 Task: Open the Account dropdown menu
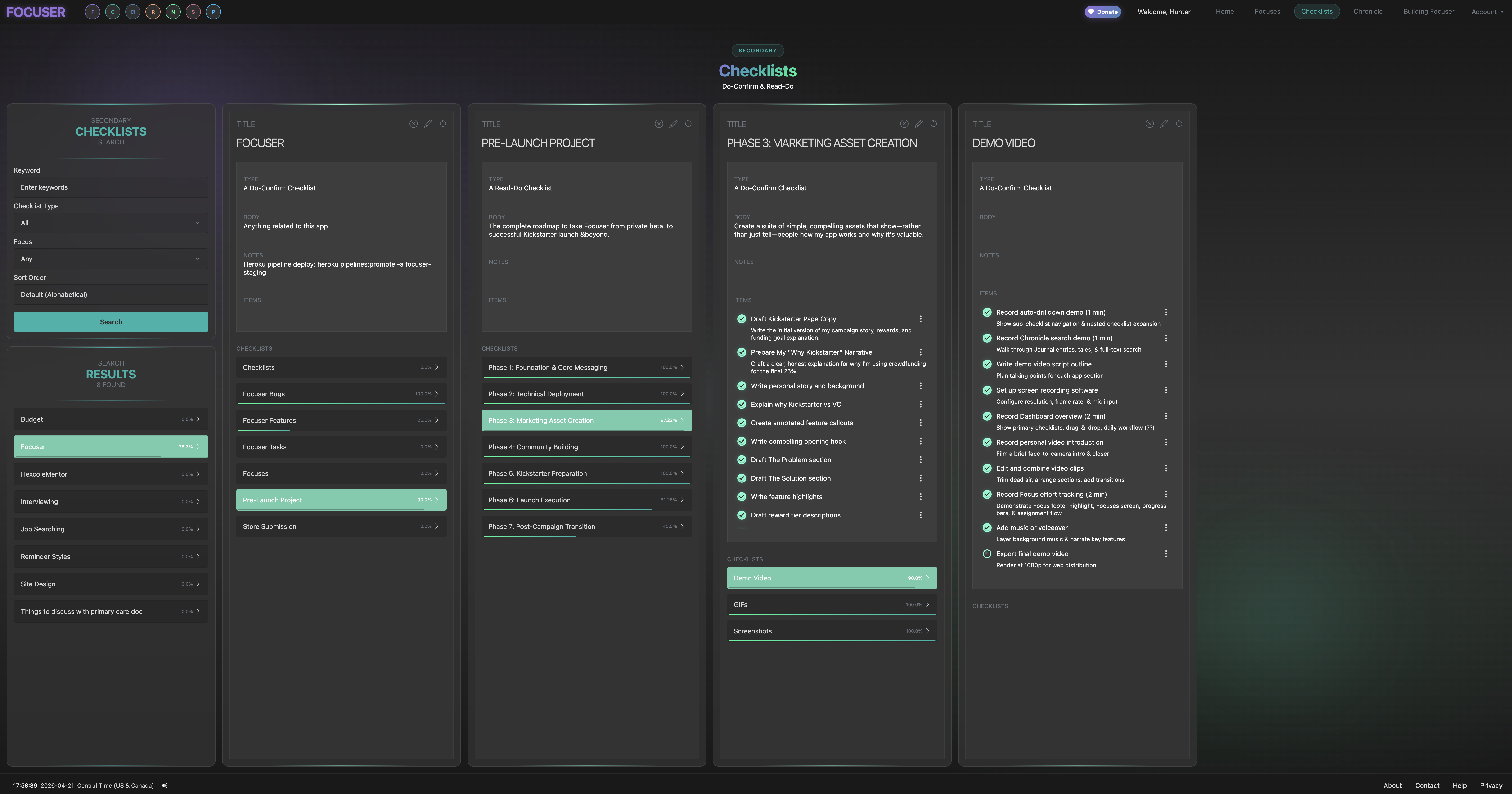(1487, 12)
